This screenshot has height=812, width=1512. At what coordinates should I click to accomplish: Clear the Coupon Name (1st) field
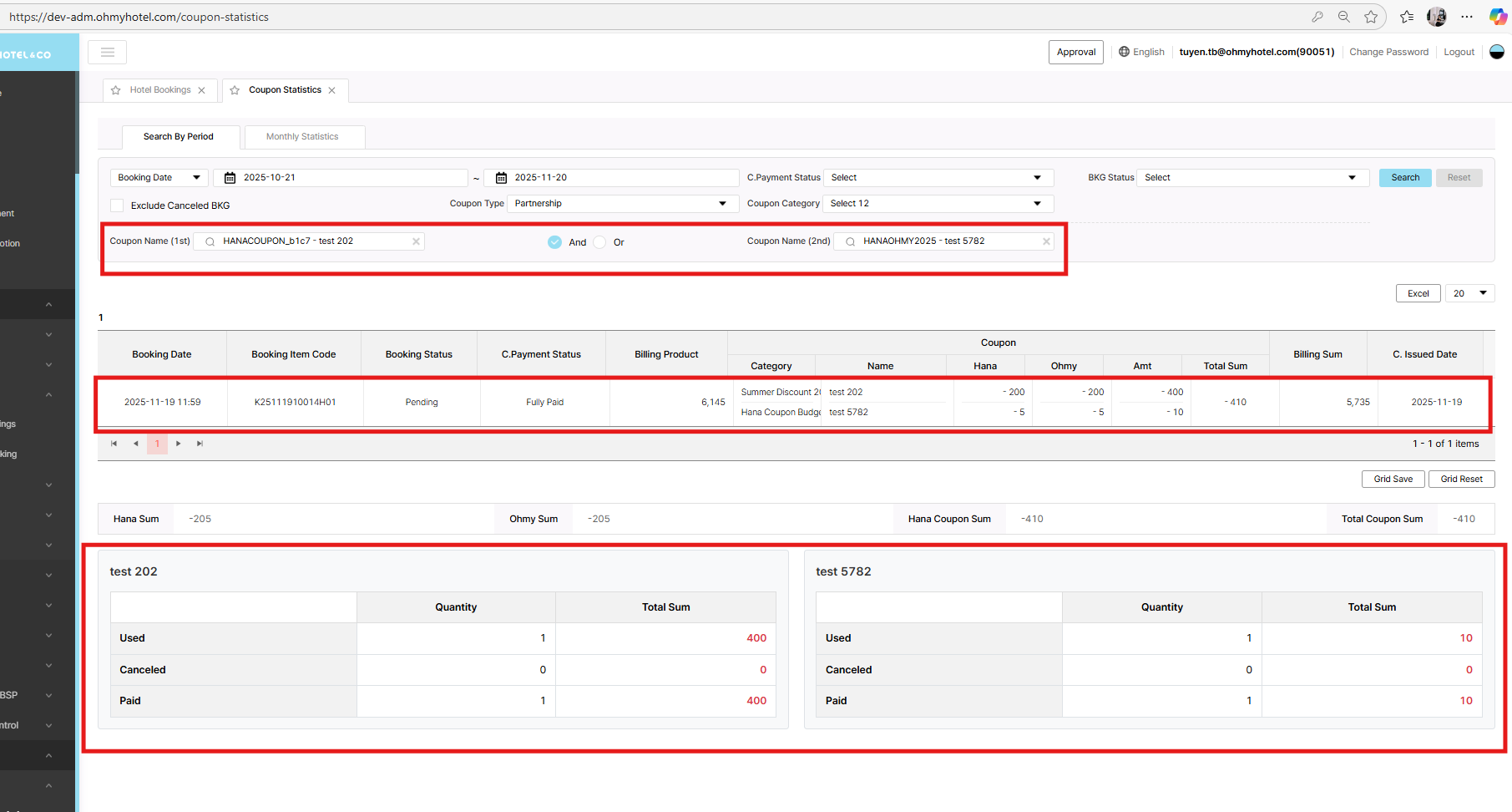pos(416,241)
